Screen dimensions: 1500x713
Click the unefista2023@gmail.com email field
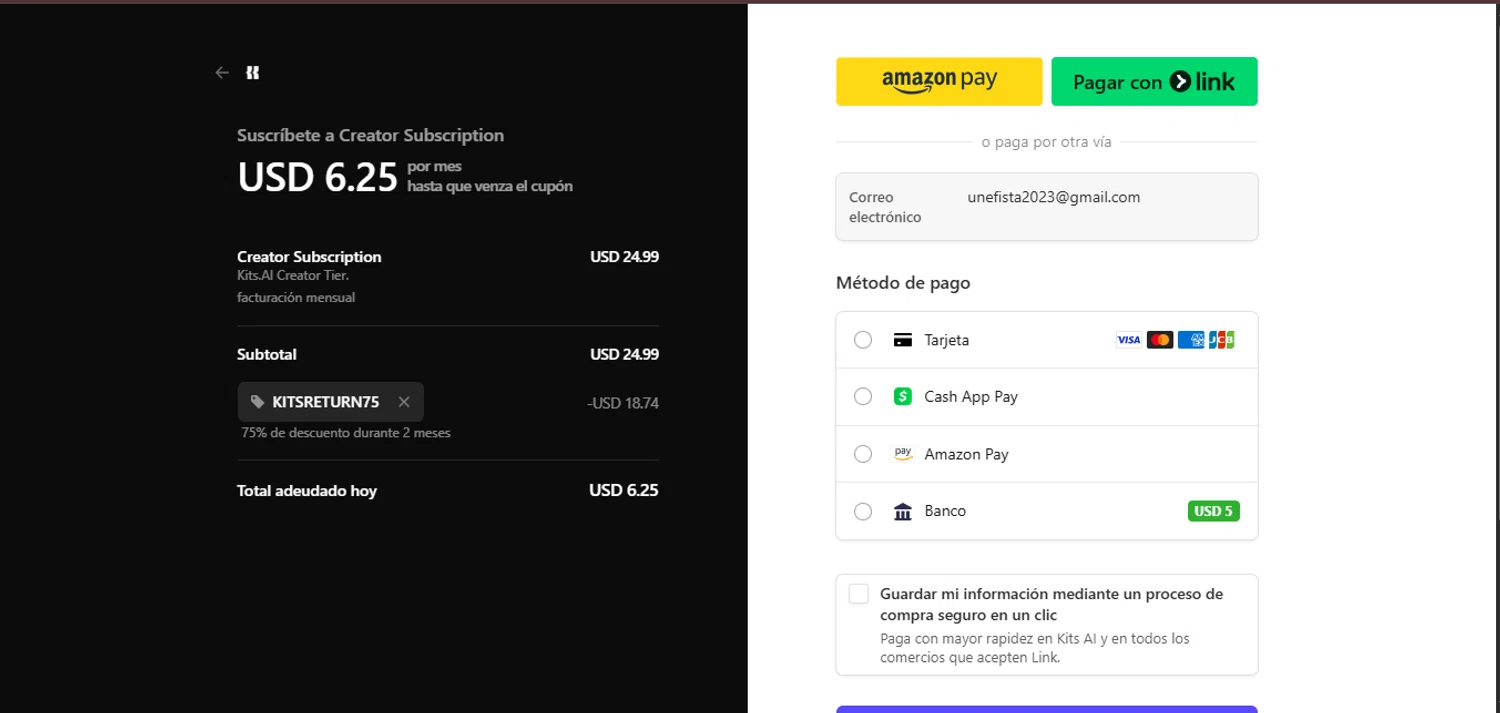[1053, 197]
